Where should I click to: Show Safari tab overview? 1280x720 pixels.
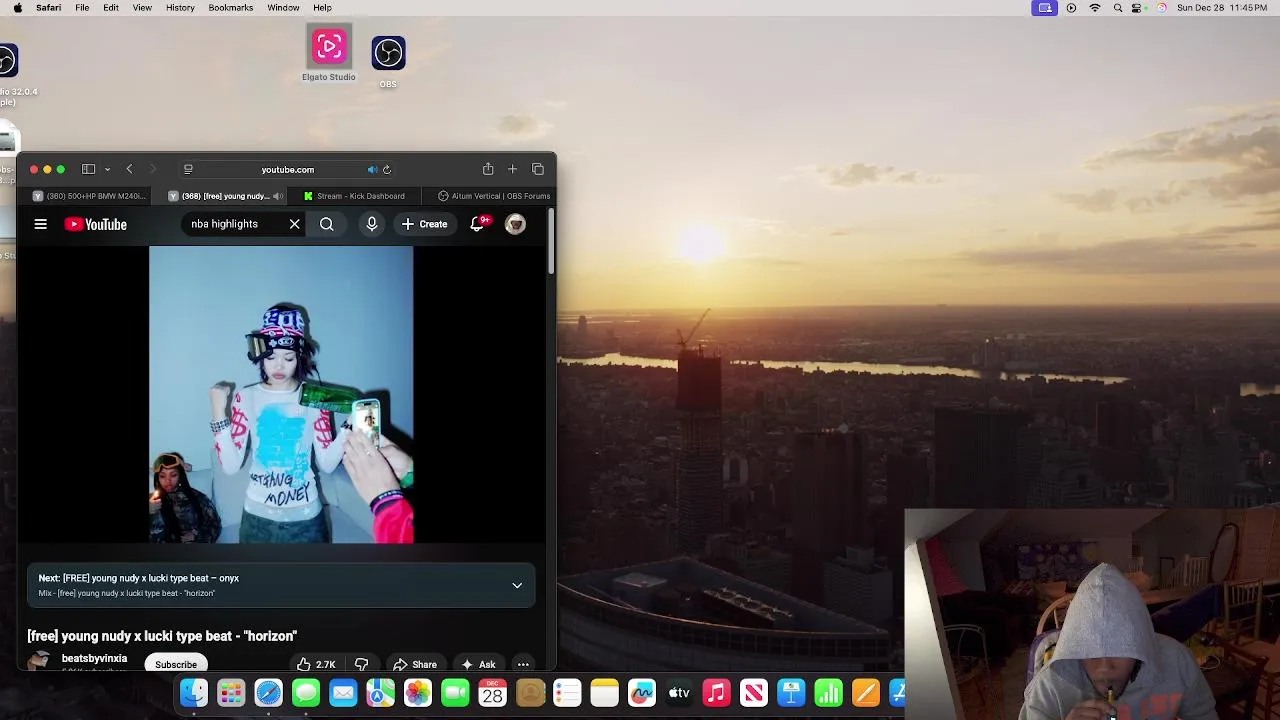point(537,169)
